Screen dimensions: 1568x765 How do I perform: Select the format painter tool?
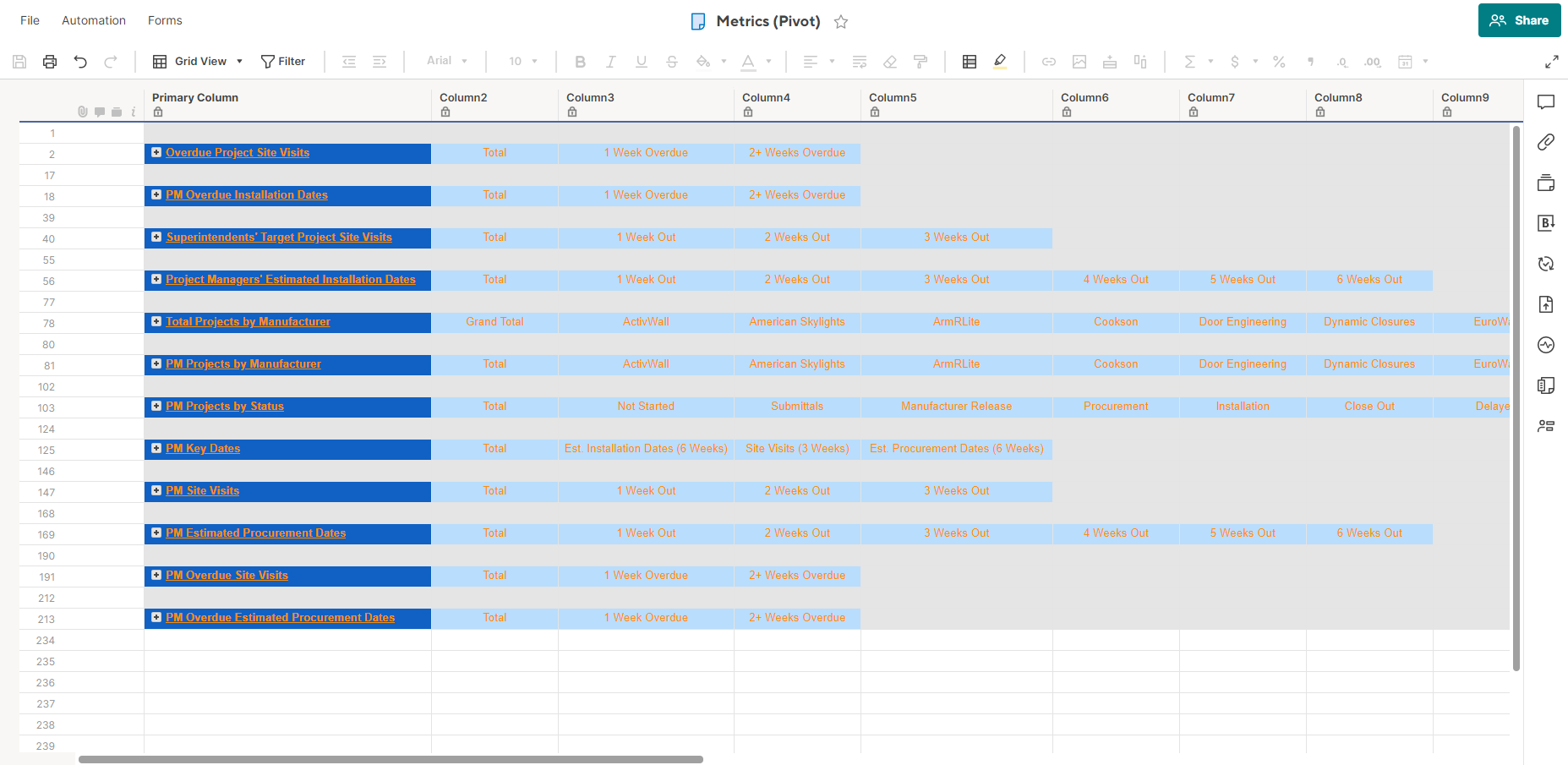[x=921, y=62]
